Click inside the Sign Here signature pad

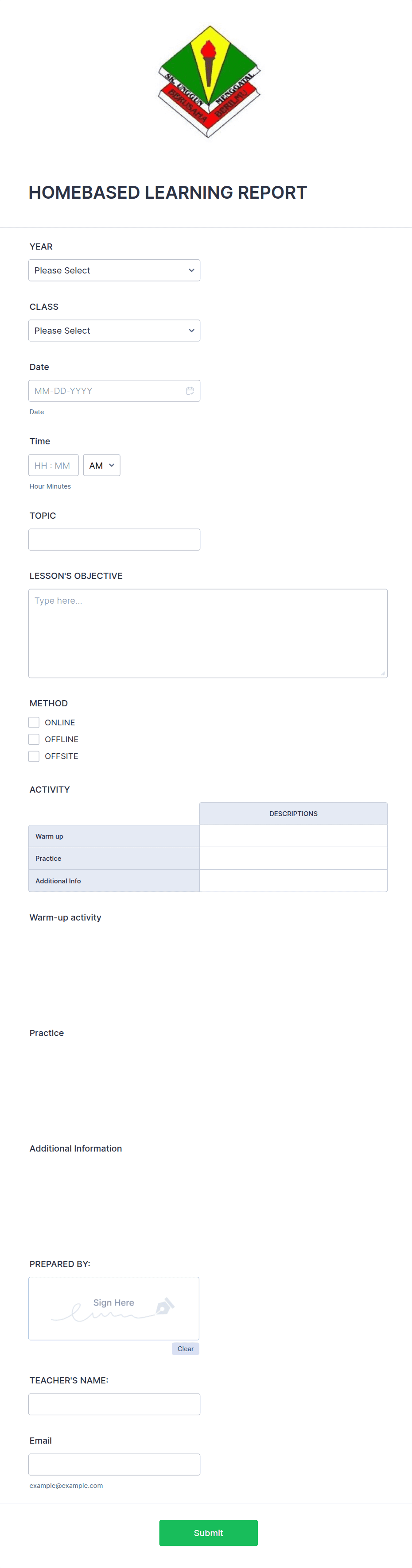[114, 1307]
